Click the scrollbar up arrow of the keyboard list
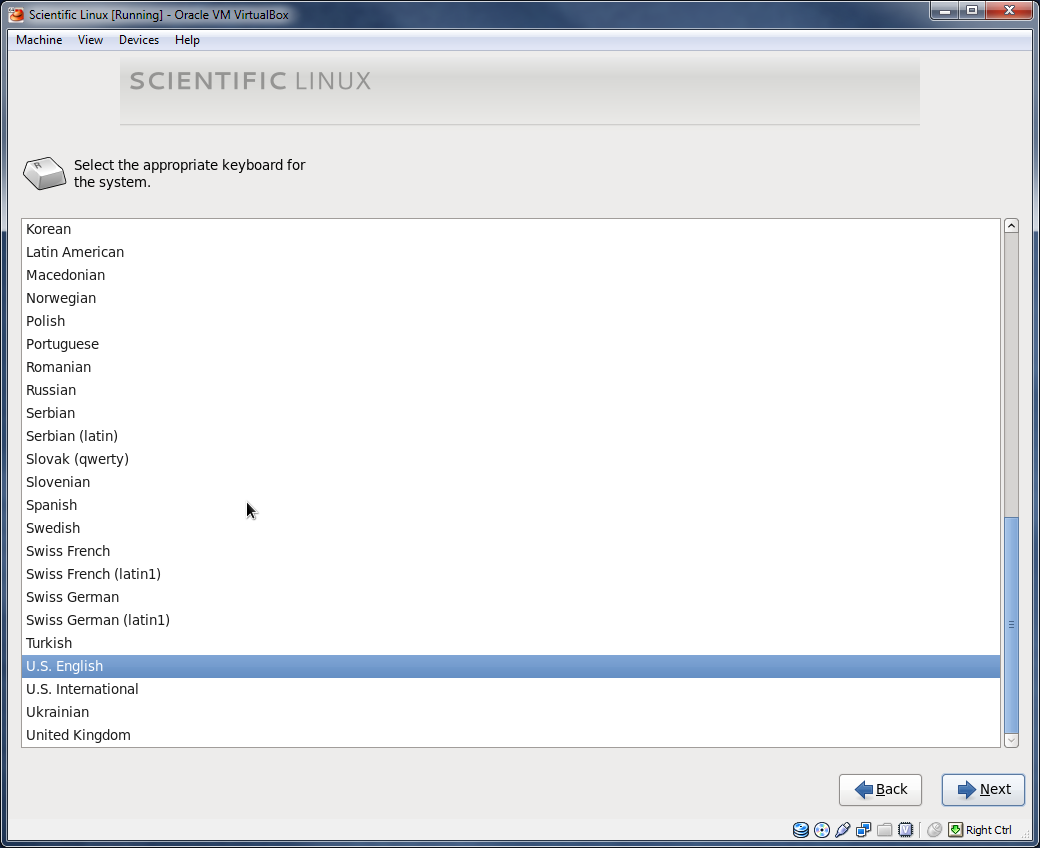Screen dimensions: 1040x848 [x=1011, y=226]
